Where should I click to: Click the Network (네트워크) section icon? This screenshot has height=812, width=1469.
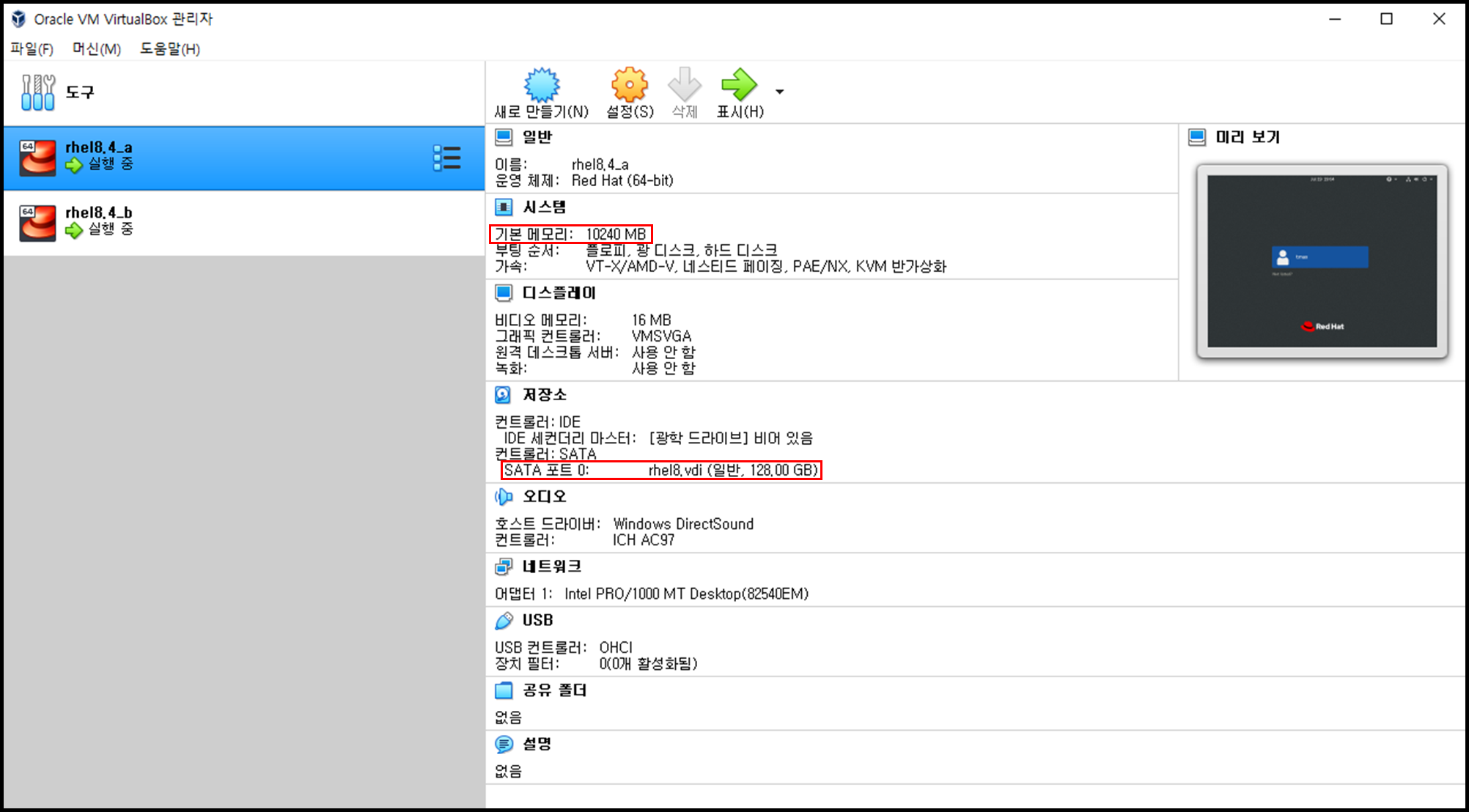[503, 566]
